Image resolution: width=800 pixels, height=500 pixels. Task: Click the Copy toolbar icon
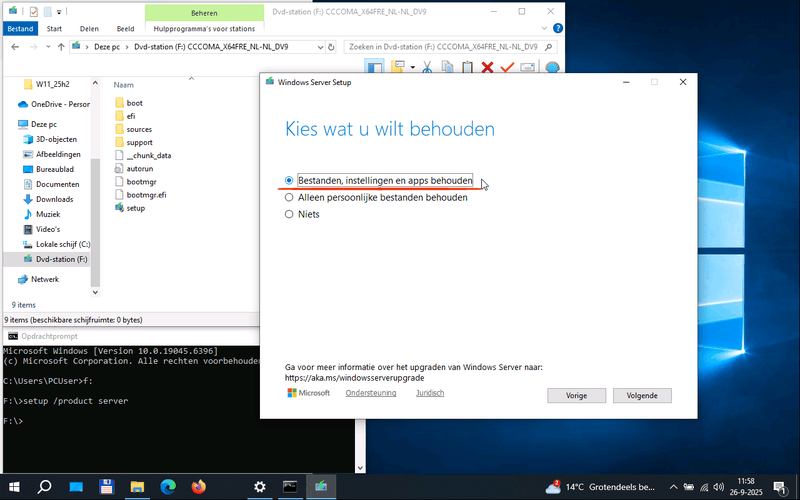point(447,67)
